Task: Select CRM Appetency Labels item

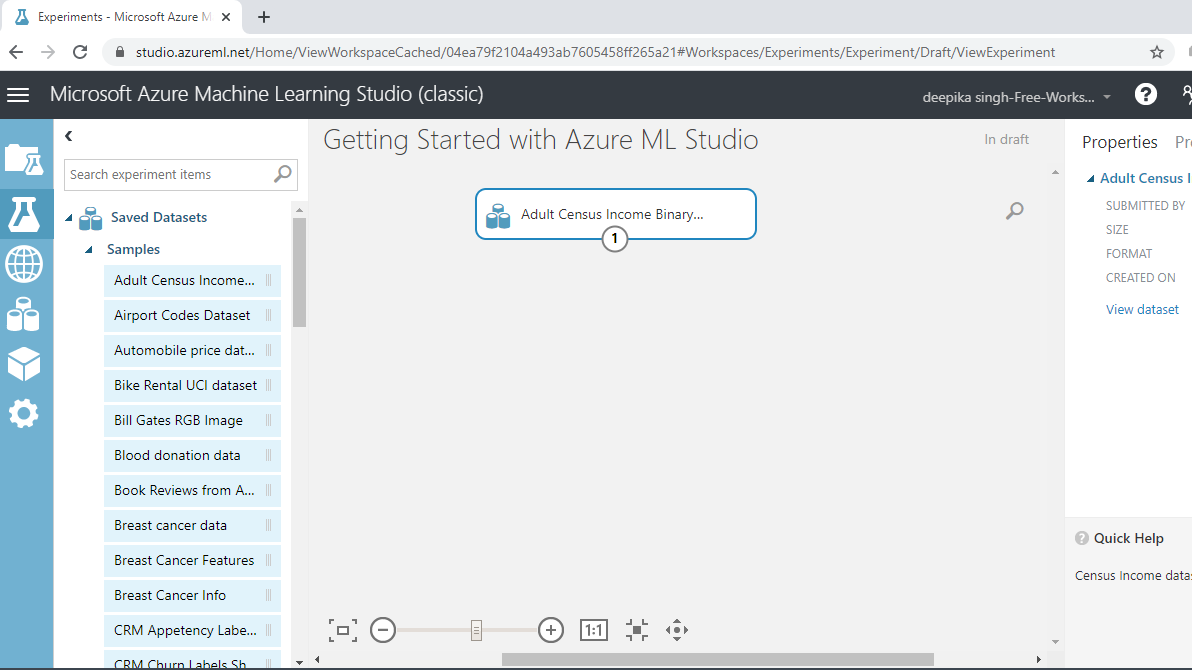Action: coord(192,630)
